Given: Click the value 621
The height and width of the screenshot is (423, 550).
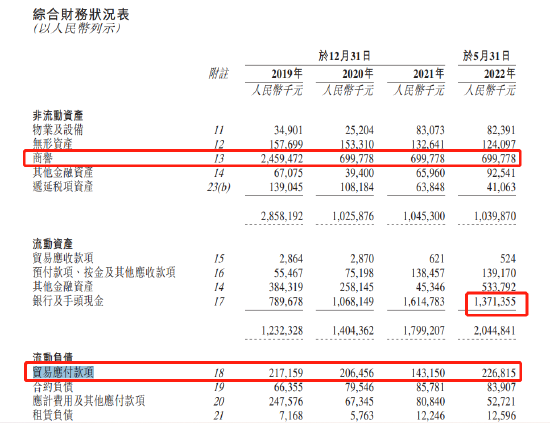Looking at the screenshot, I should point(437,259).
